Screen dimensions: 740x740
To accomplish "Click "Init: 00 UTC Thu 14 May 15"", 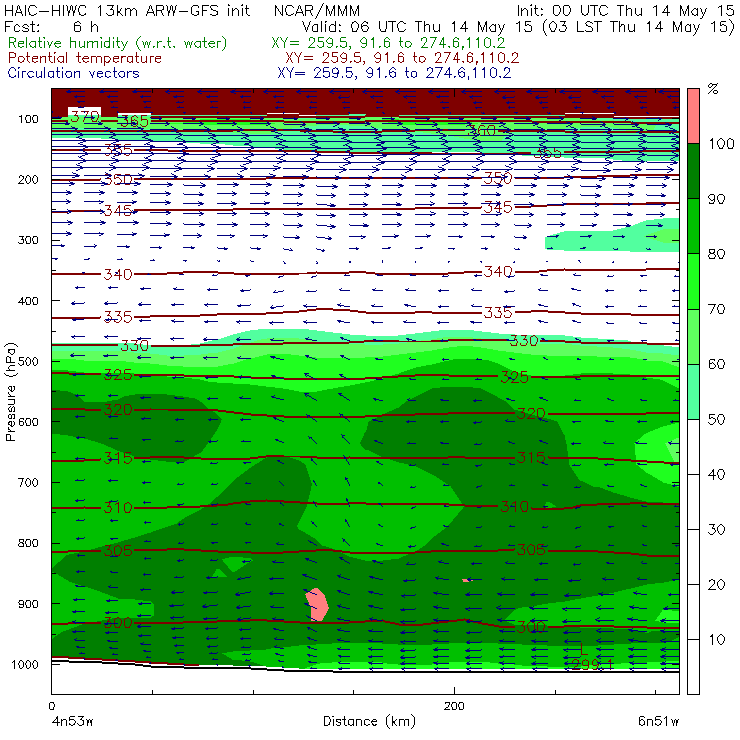I will pyautogui.click(x=625, y=10).
